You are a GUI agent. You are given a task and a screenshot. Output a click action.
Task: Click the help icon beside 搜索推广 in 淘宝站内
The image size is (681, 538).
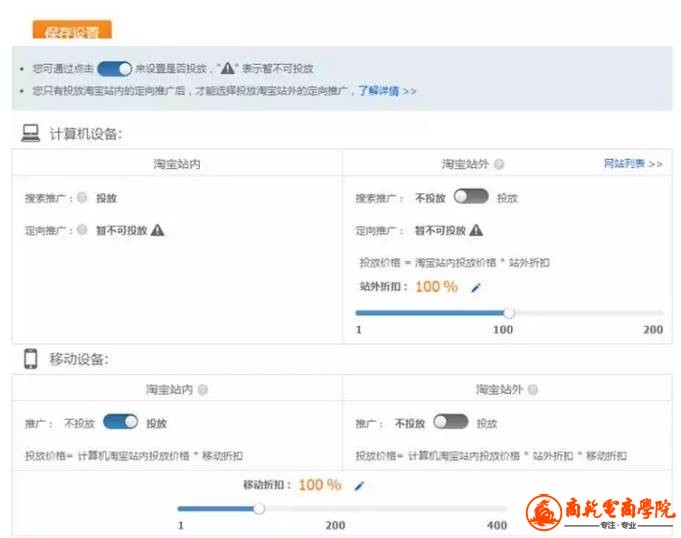point(82,198)
